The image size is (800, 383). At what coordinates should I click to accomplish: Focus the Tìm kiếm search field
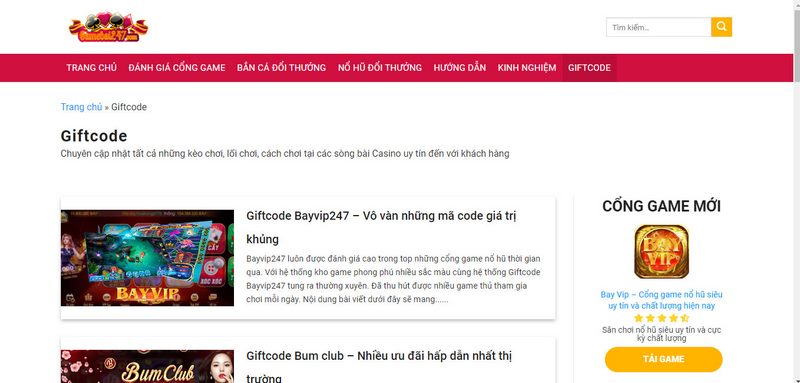pos(659,27)
